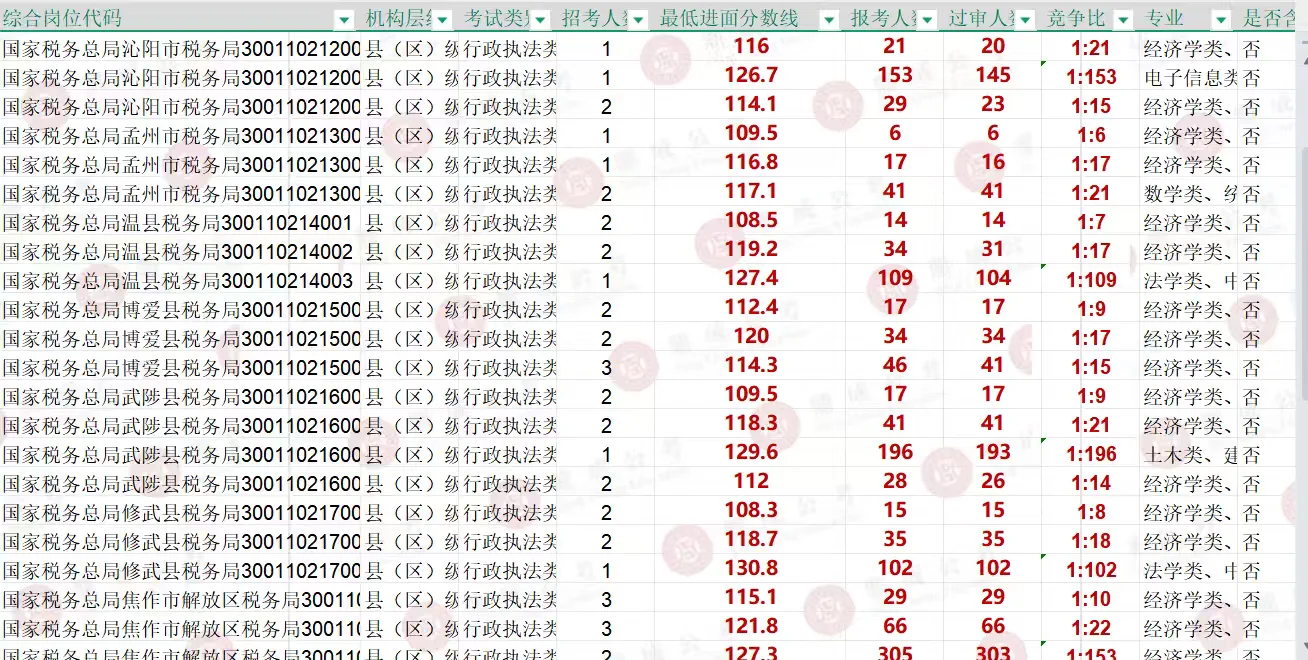Select the score cell 115.1

click(751, 597)
